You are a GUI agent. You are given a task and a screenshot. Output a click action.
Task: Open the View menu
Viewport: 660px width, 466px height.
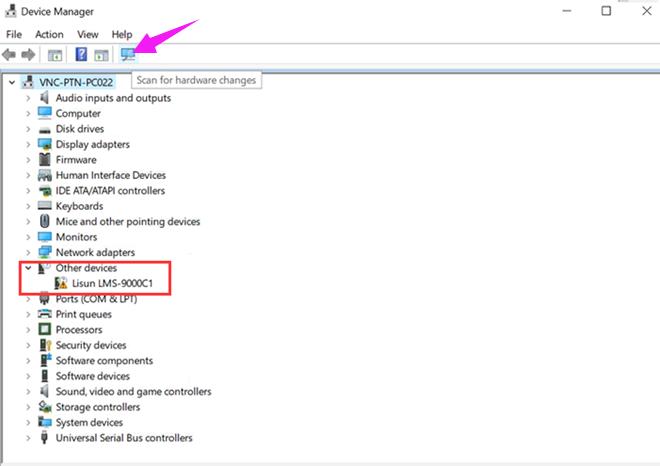[88, 34]
